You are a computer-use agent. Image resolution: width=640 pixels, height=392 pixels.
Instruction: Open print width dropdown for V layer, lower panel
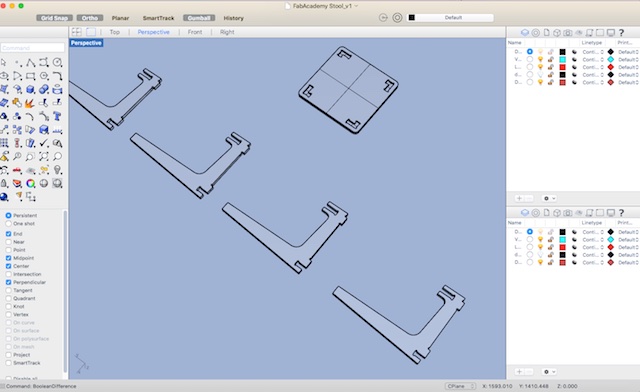(x=628, y=240)
